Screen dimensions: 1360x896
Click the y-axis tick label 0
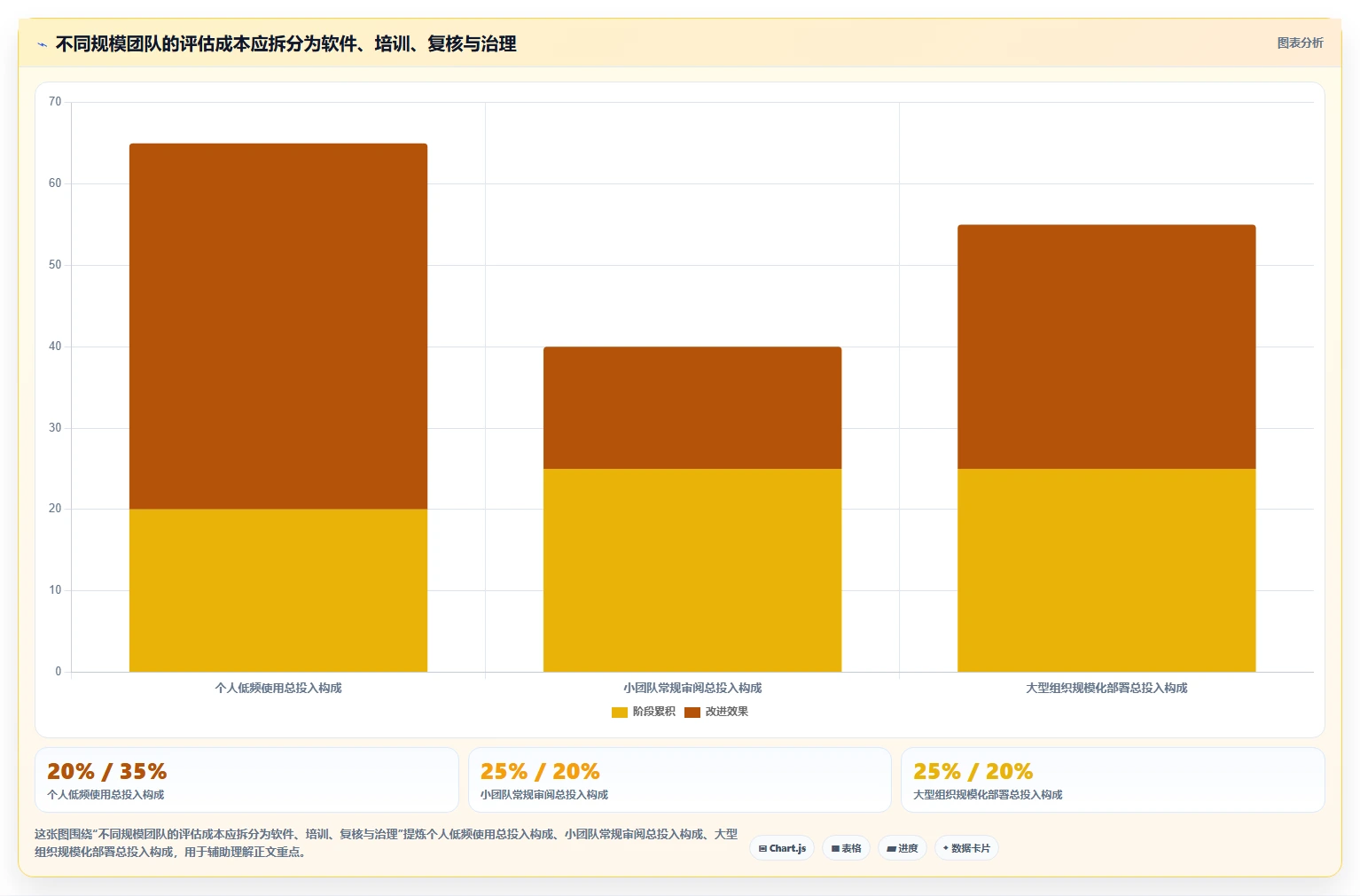59,672
